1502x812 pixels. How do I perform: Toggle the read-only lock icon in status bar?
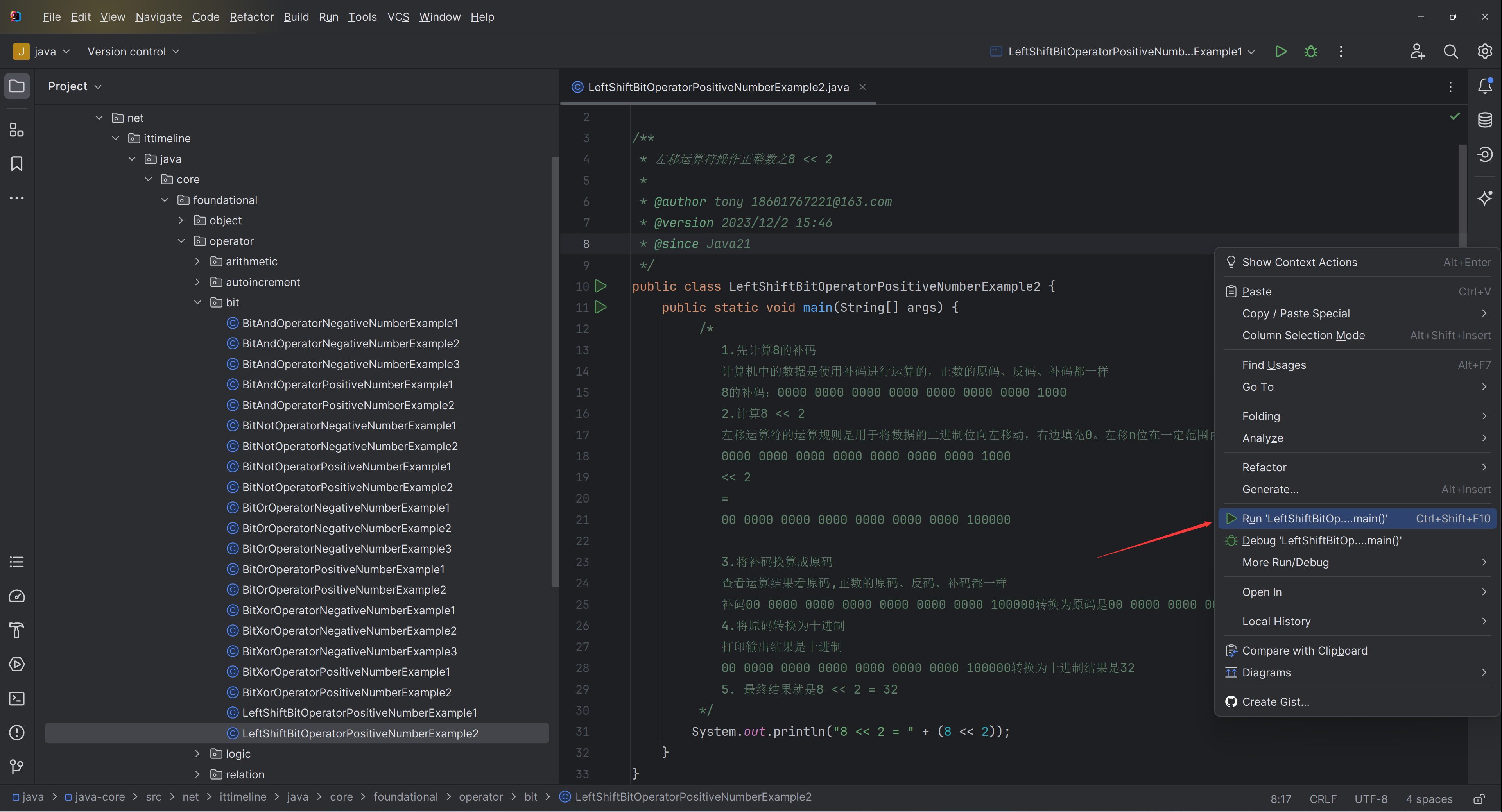coord(1479,799)
